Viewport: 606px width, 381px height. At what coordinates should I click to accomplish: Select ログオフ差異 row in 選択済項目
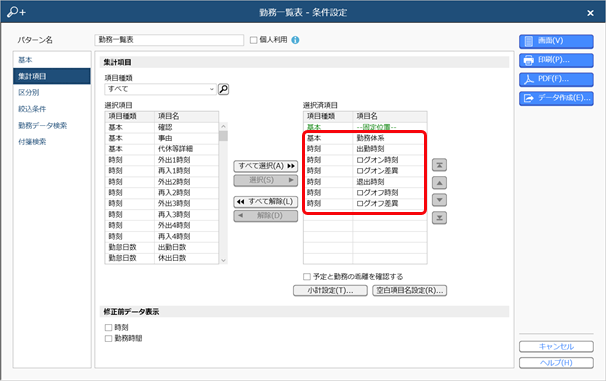click(x=365, y=204)
